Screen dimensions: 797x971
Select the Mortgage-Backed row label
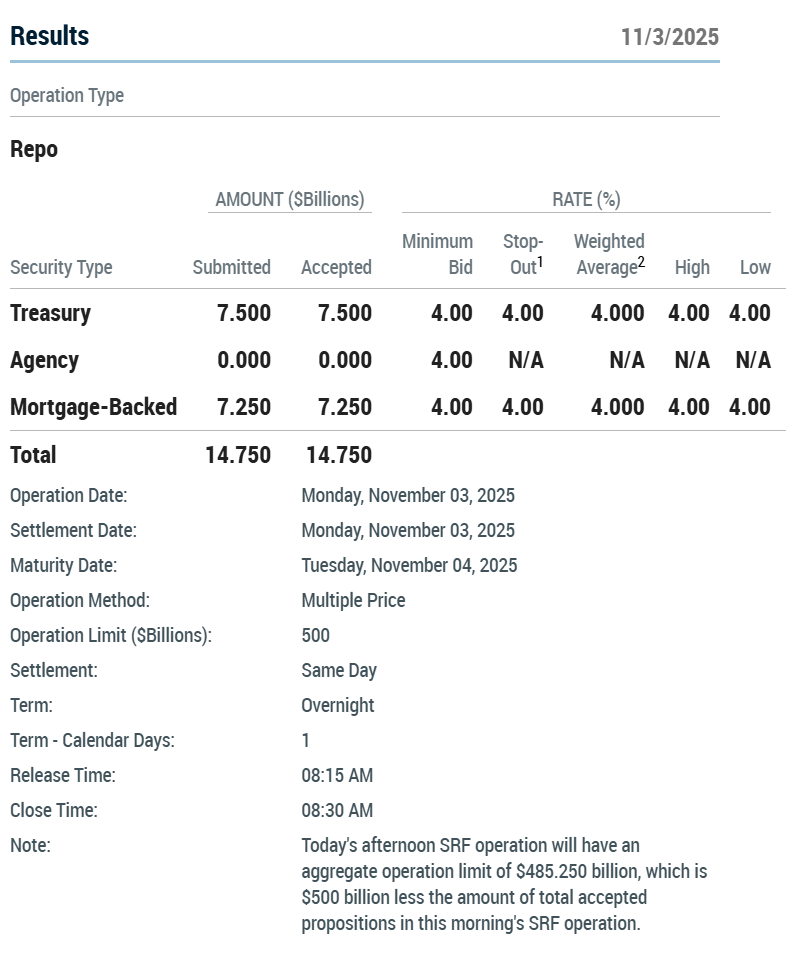pyautogui.click(x=93, y=407)
